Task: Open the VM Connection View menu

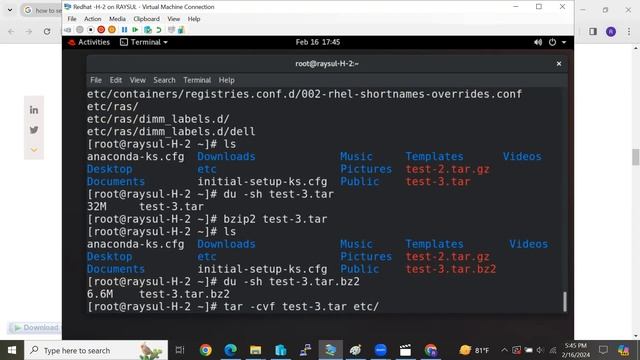Action: tap(173, 19)
